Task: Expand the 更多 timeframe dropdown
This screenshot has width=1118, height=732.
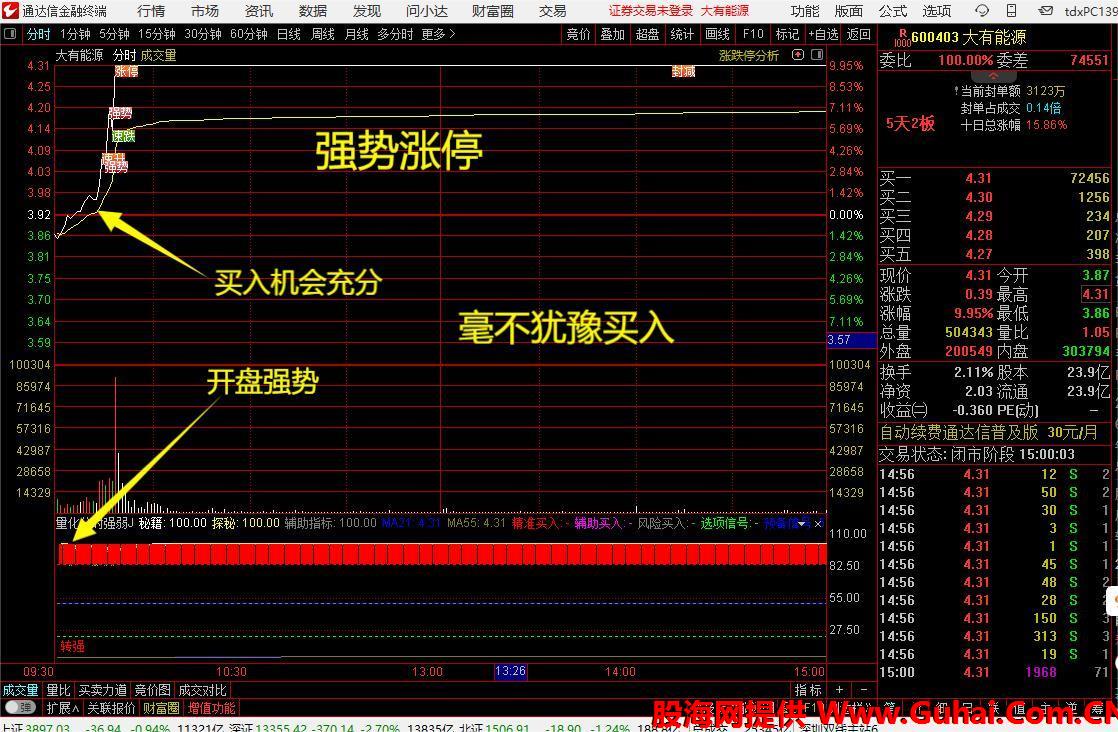Action: [x=438, y=34]
